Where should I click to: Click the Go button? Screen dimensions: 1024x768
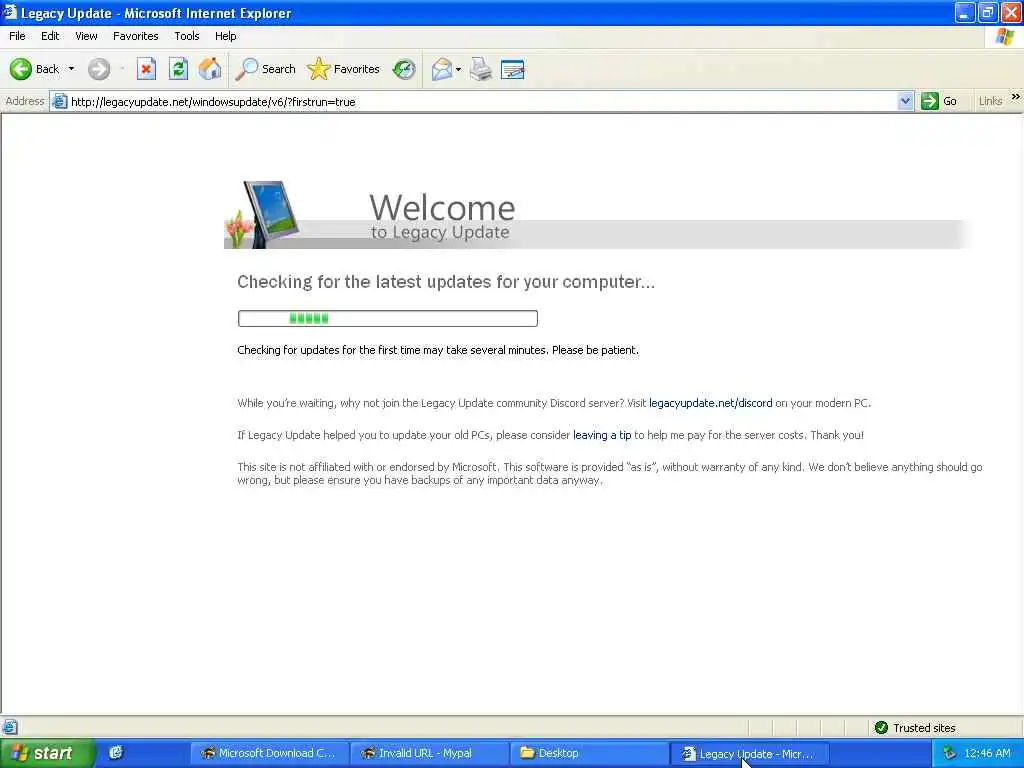click(x=939, y=101)
